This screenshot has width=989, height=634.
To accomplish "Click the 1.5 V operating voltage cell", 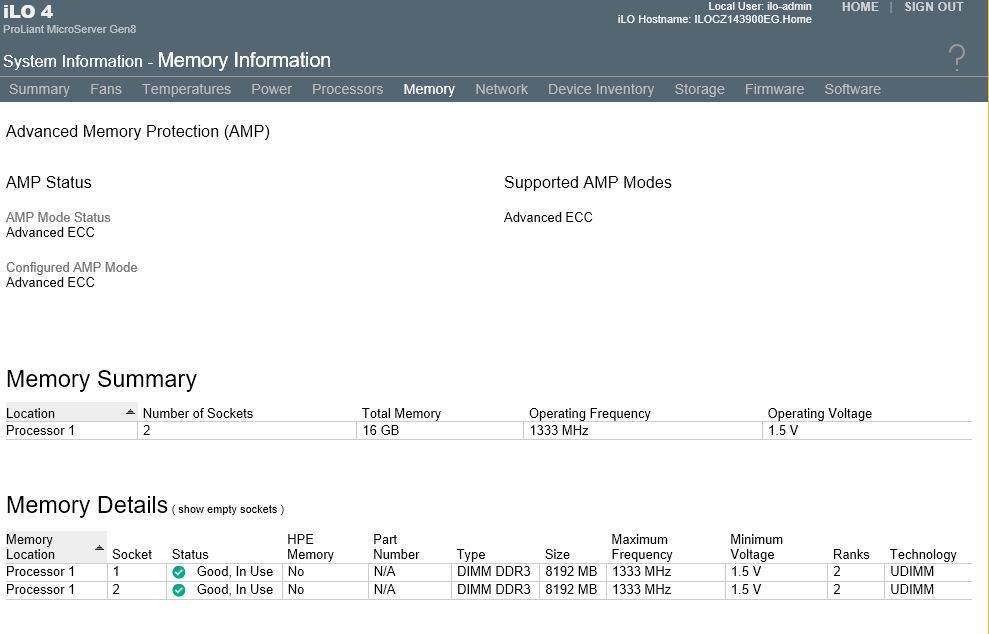I will pyautogui.click(x=783, y=431).
